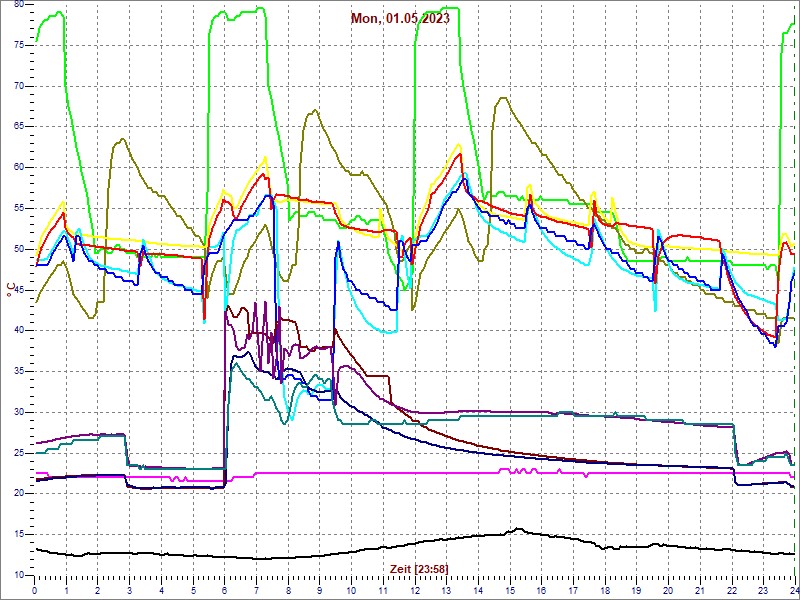Select hour 24 on the time axis
Screen dimensions: 800x600
coord(793,589)
